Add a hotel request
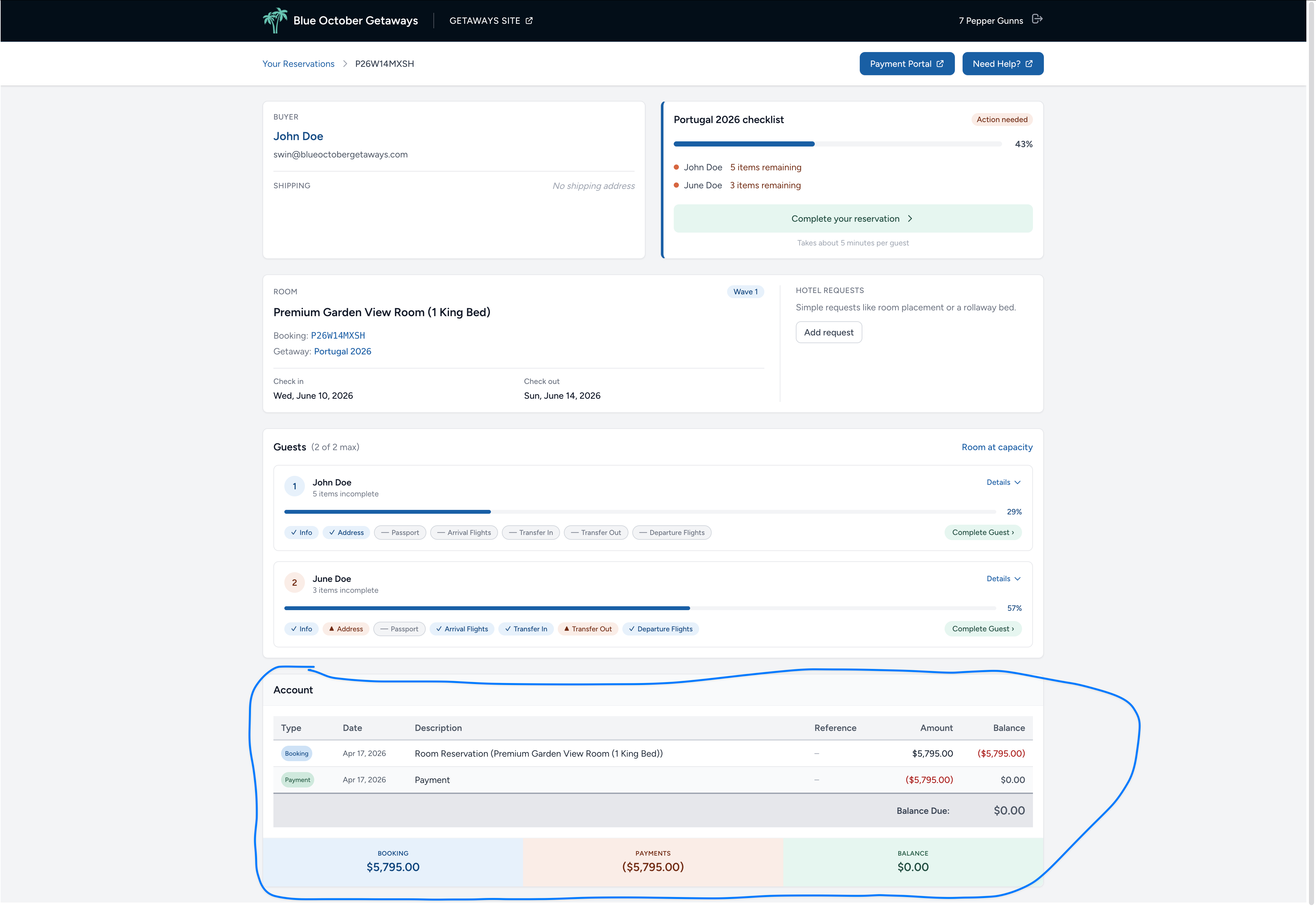Screen dimensions: 1316x907 coord(829,333)
